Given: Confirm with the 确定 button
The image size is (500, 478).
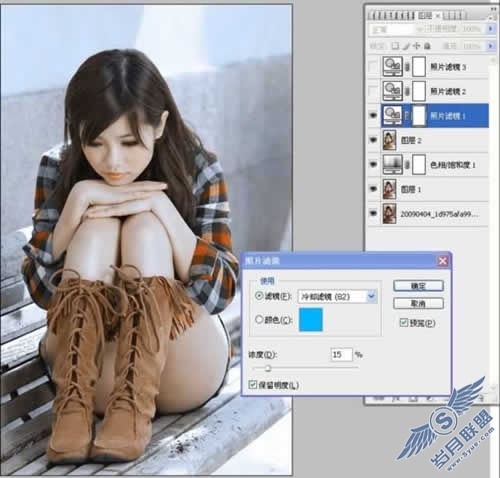Looking at the screenshot, I should [418, 286].
